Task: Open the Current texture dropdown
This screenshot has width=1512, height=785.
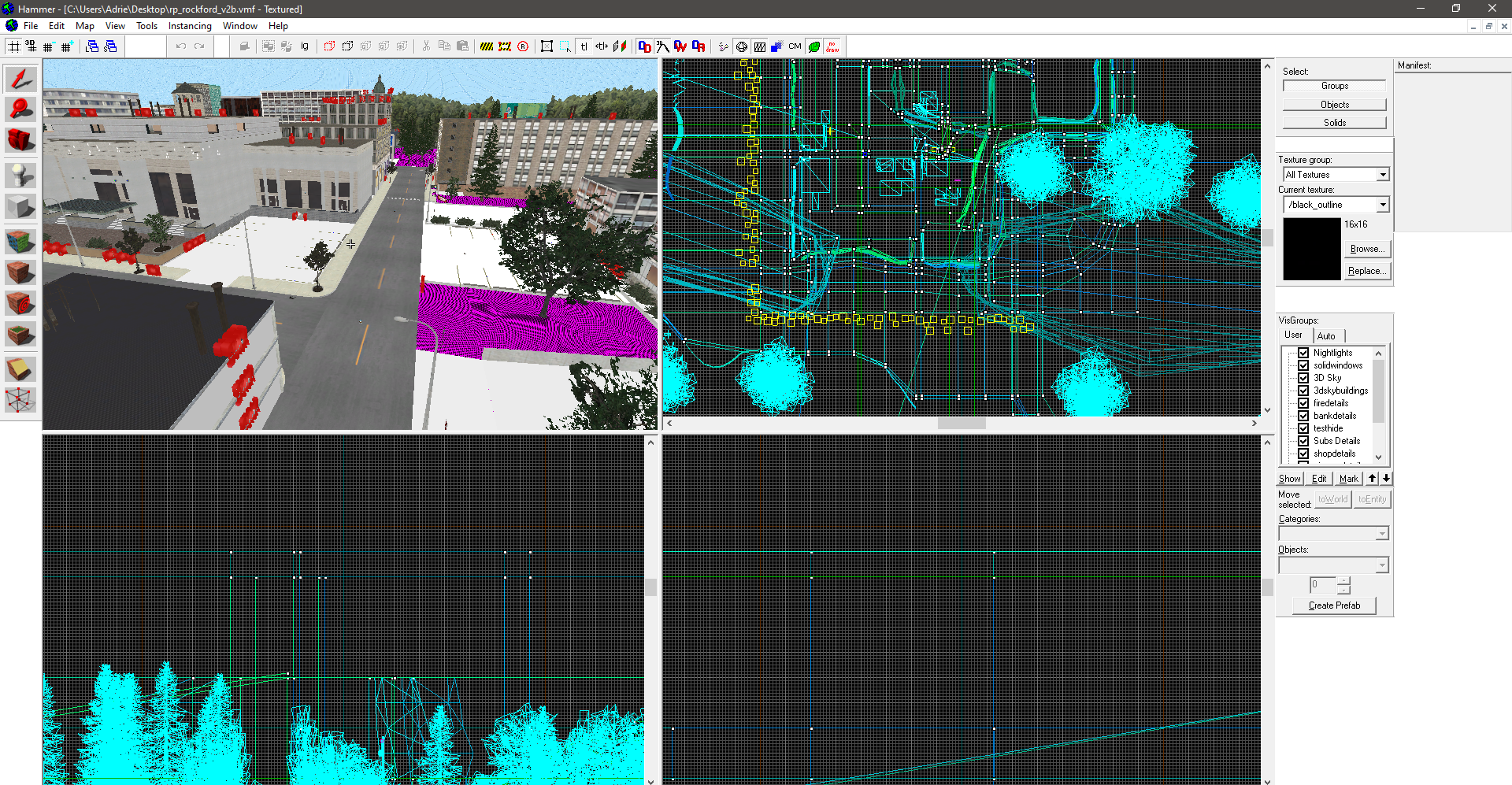Action: [1383, 205]
